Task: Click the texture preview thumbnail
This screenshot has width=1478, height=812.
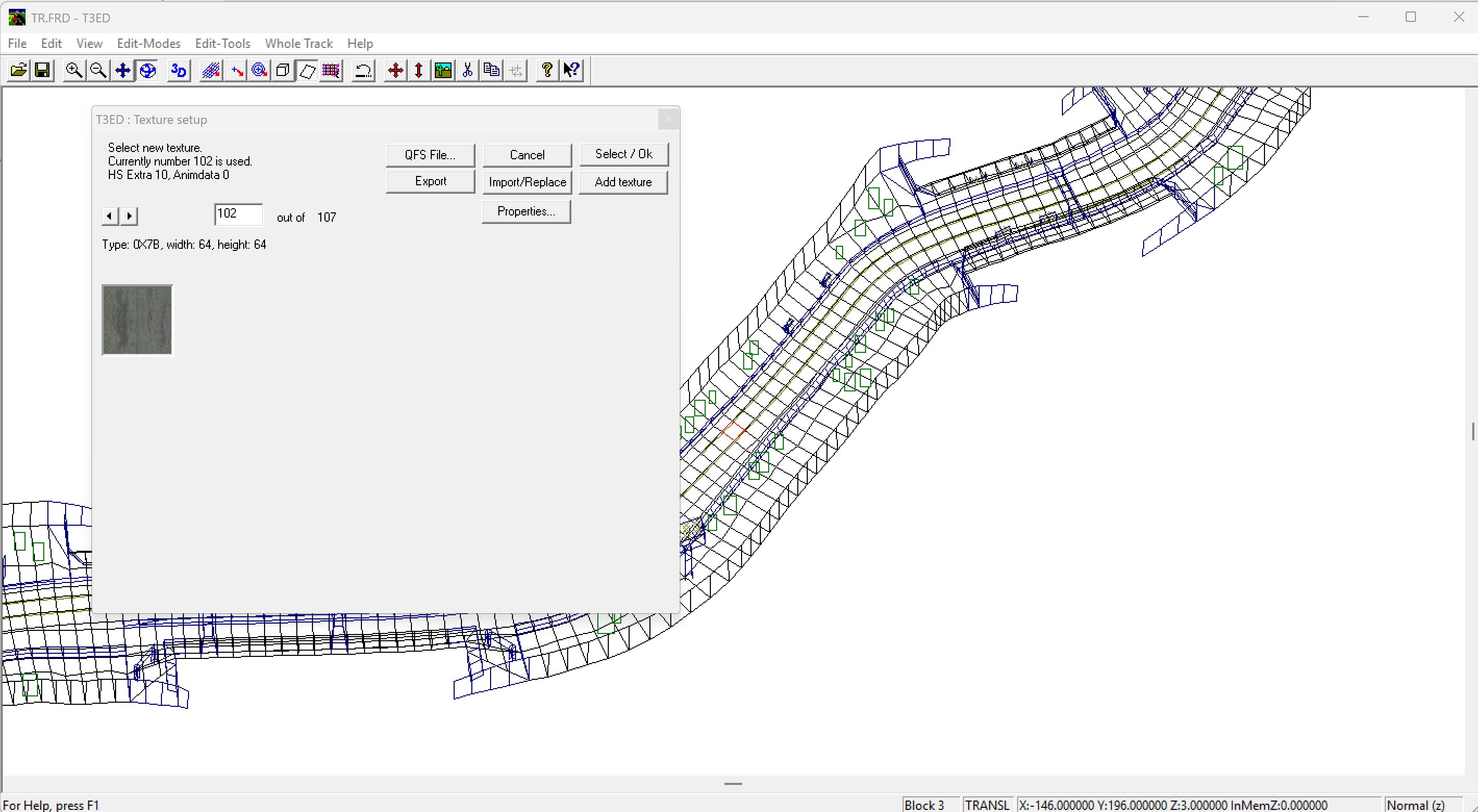Action: [137, 320]
